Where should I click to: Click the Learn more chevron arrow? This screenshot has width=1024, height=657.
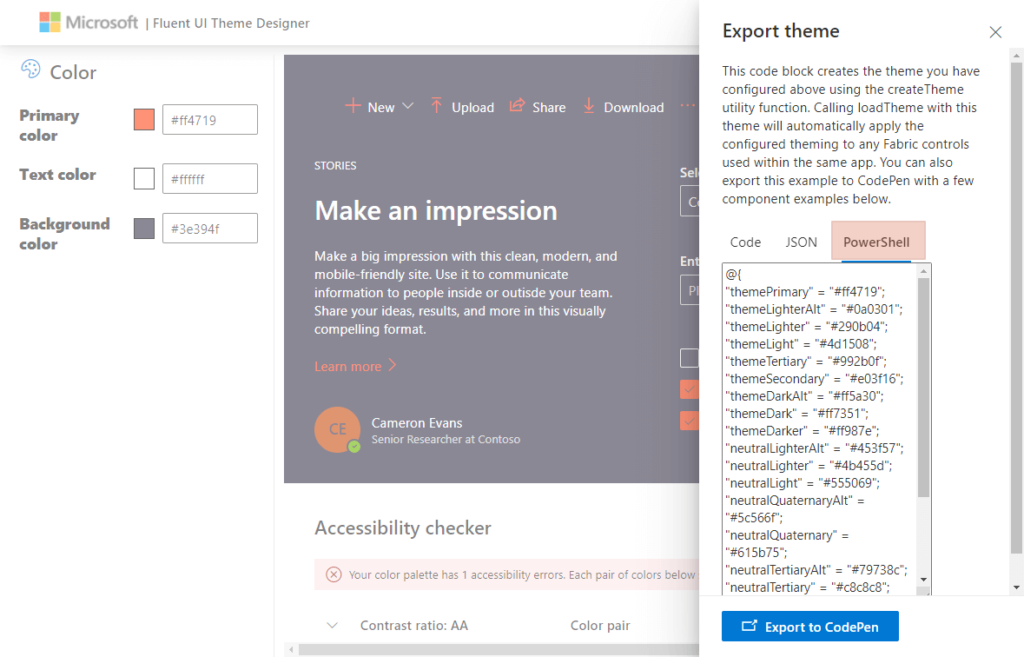click(392, 364)
